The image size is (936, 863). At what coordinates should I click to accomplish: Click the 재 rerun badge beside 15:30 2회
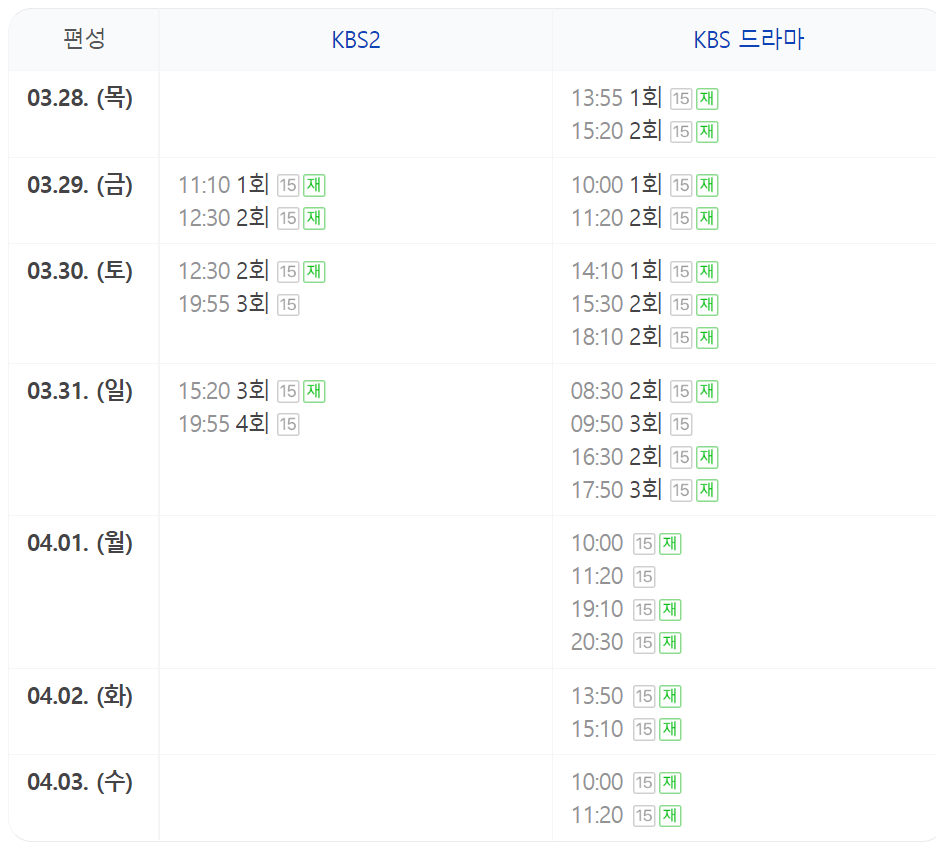click(x=707, y=304)
